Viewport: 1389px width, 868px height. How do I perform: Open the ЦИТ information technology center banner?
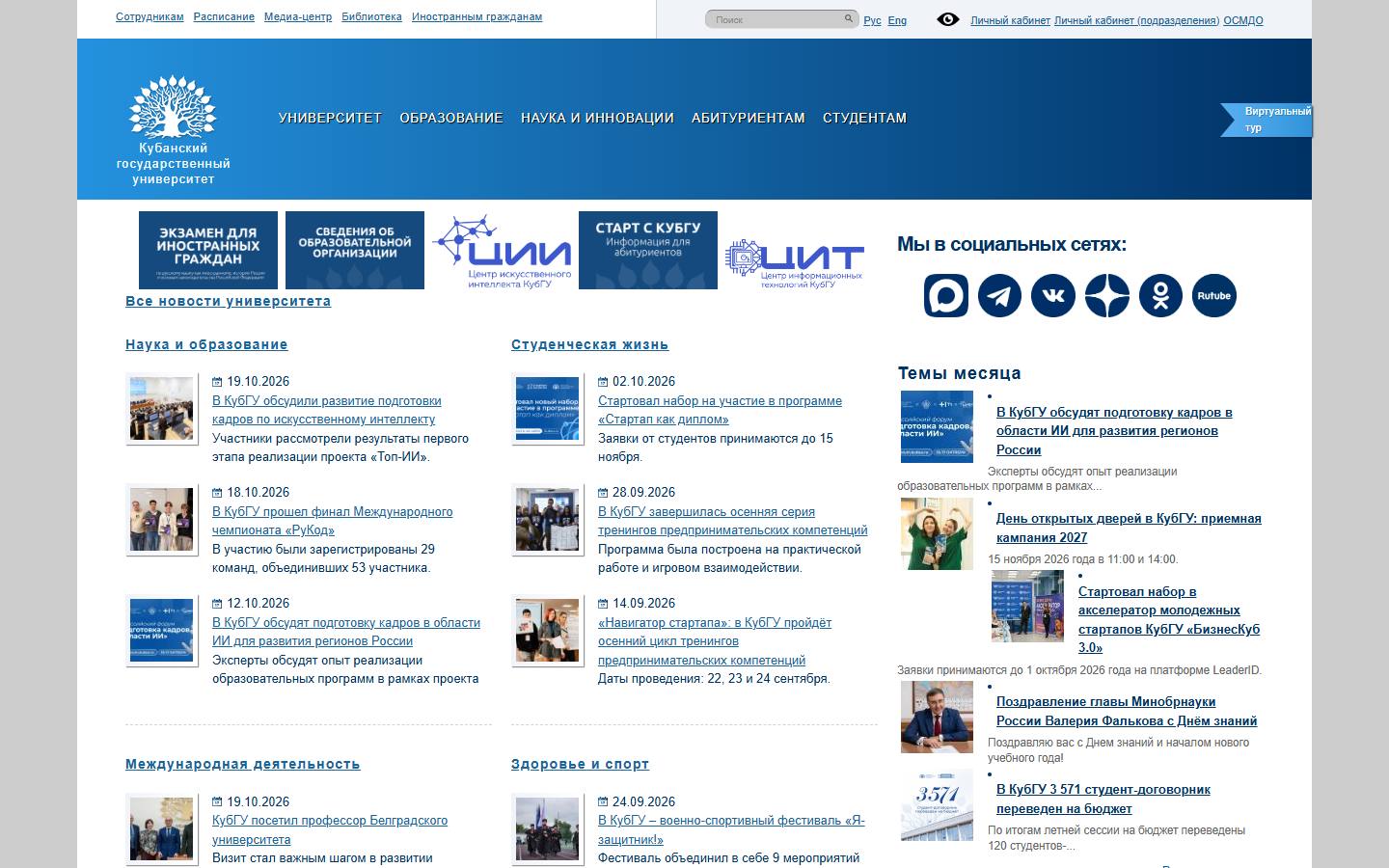click(795, 262)
